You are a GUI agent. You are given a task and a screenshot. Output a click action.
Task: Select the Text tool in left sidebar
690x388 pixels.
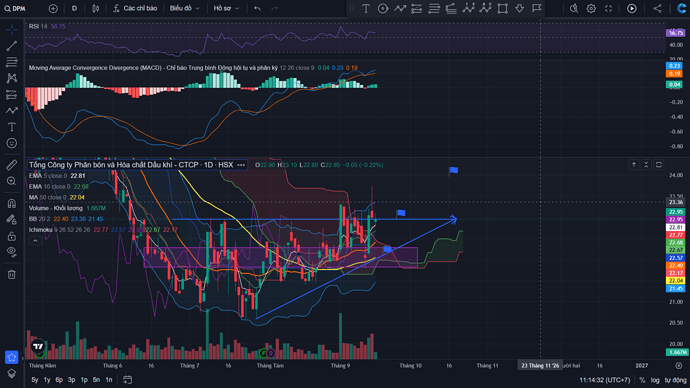pos(12,127)
